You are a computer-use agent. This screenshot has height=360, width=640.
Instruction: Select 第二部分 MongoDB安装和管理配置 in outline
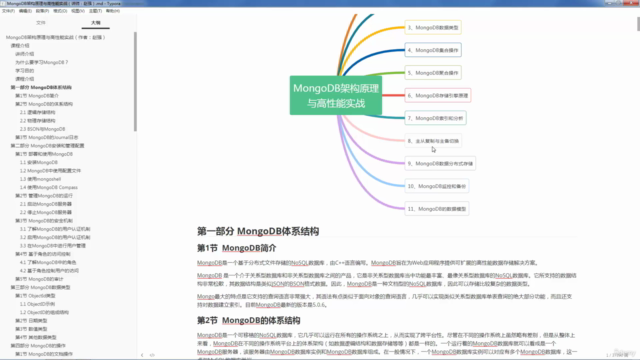pos(47,146)
